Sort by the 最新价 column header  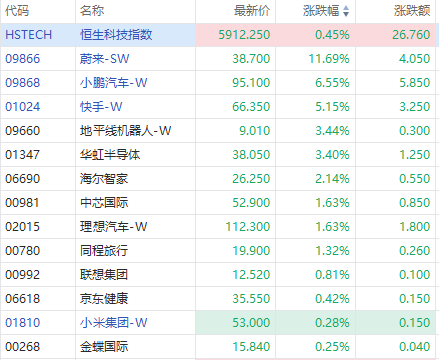point(252,11)
